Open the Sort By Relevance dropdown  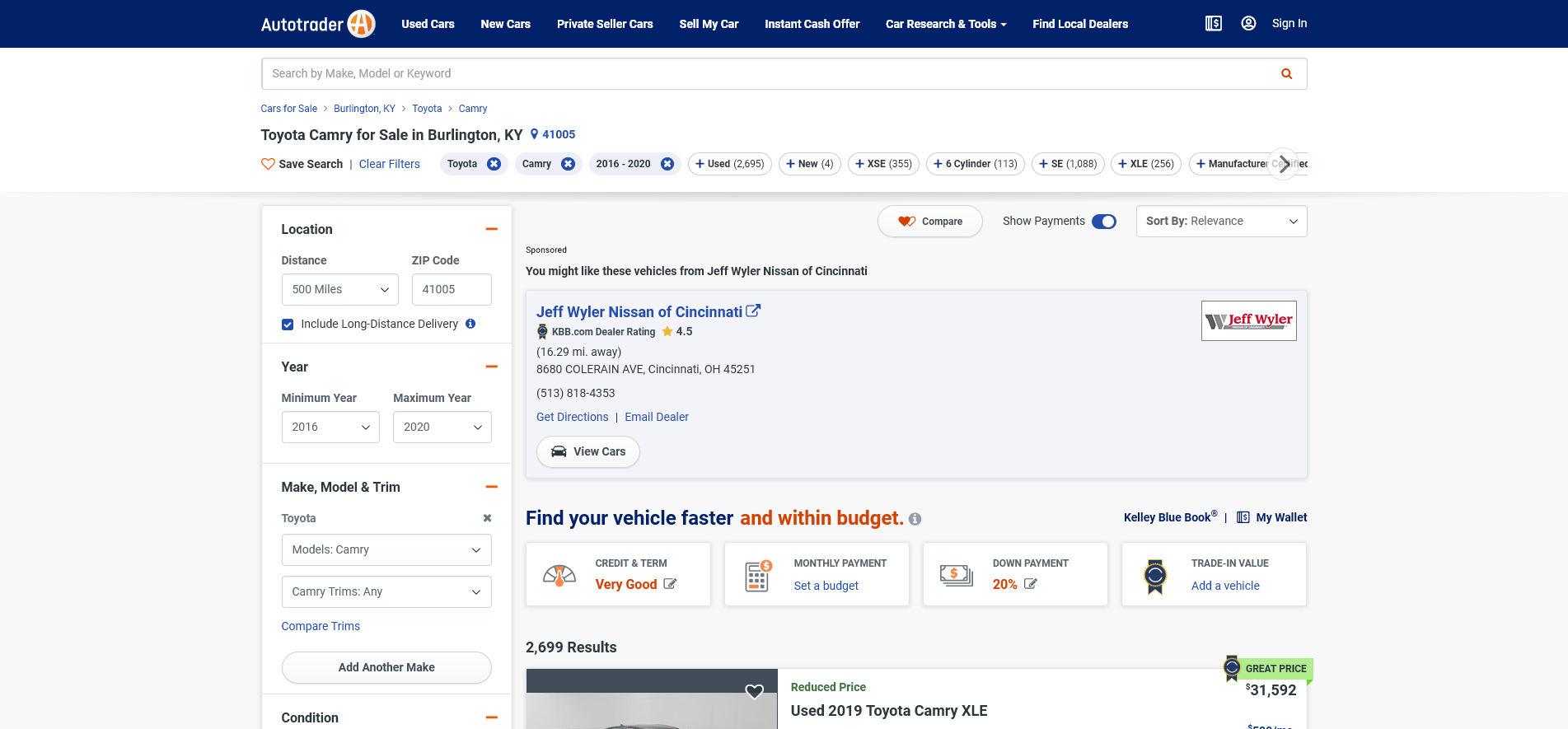1221,222
